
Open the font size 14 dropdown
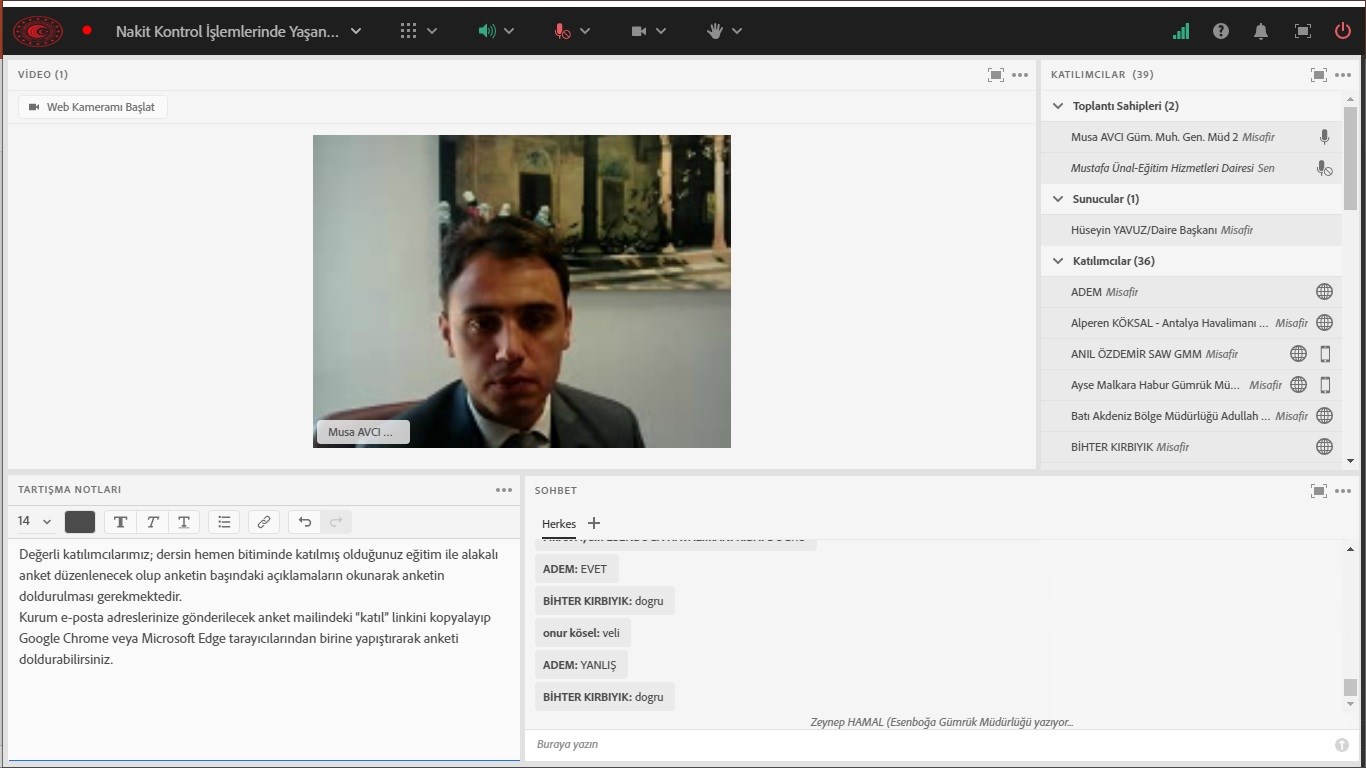tap(34, 521)
